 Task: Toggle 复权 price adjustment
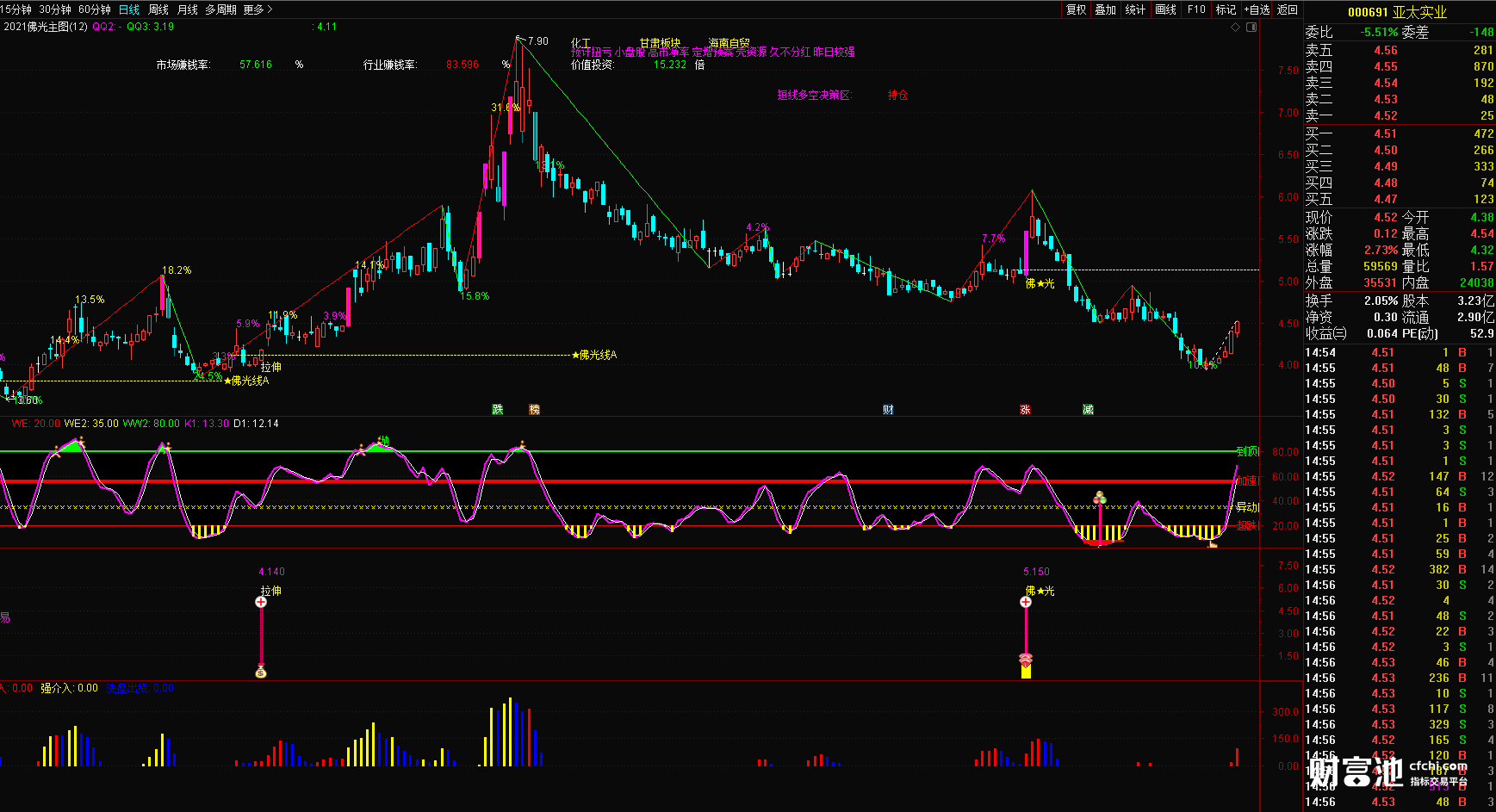point(1076,9)
